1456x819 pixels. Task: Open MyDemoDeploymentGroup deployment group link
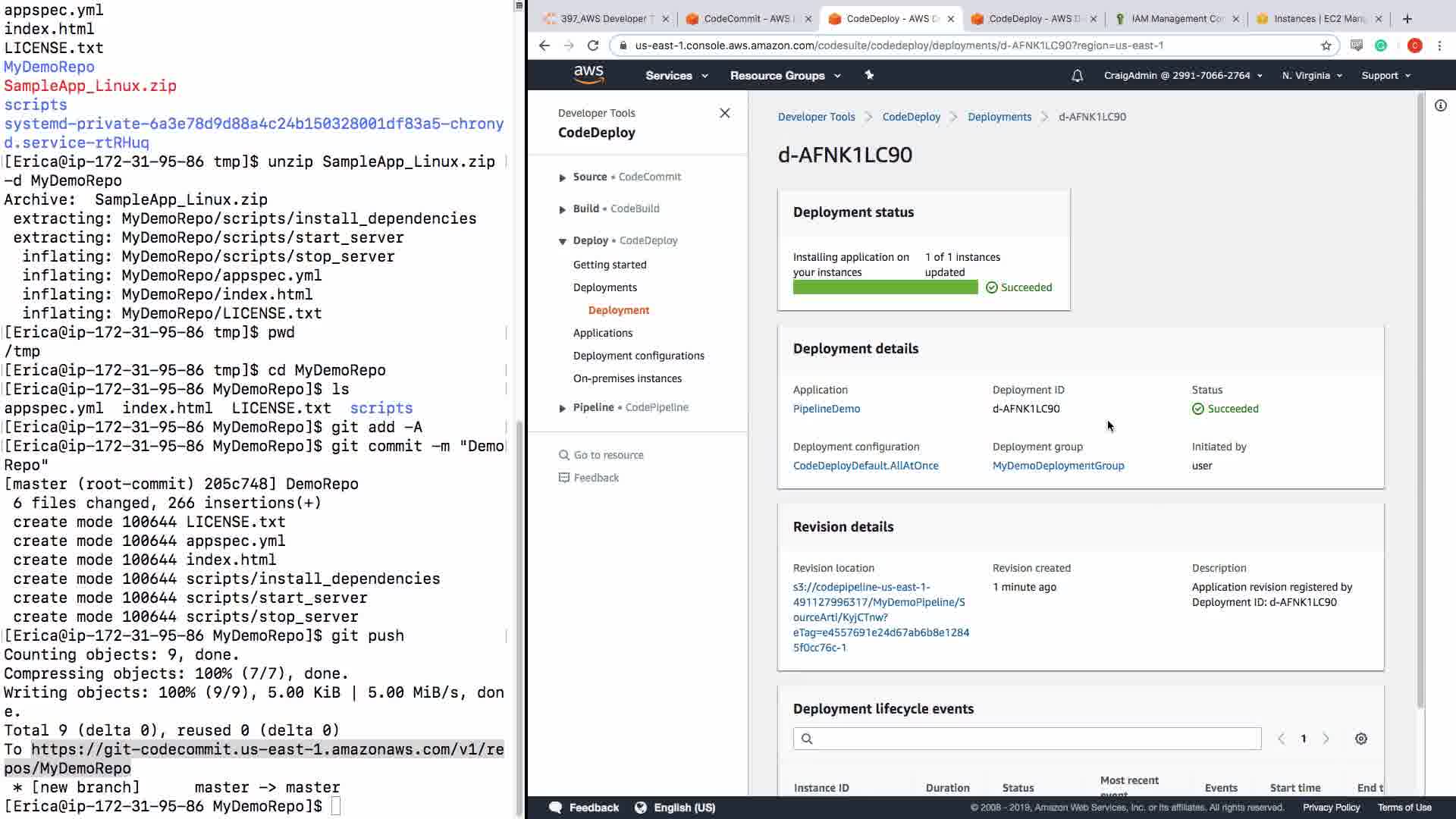pos(1058,466)
